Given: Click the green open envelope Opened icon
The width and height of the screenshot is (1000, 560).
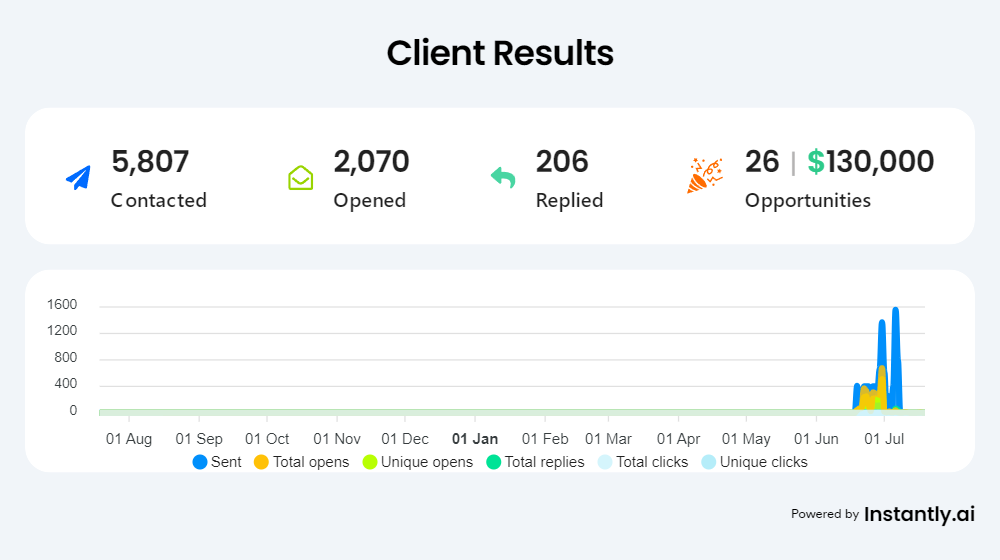Looking at the screenshot, I should pos(300,178).
